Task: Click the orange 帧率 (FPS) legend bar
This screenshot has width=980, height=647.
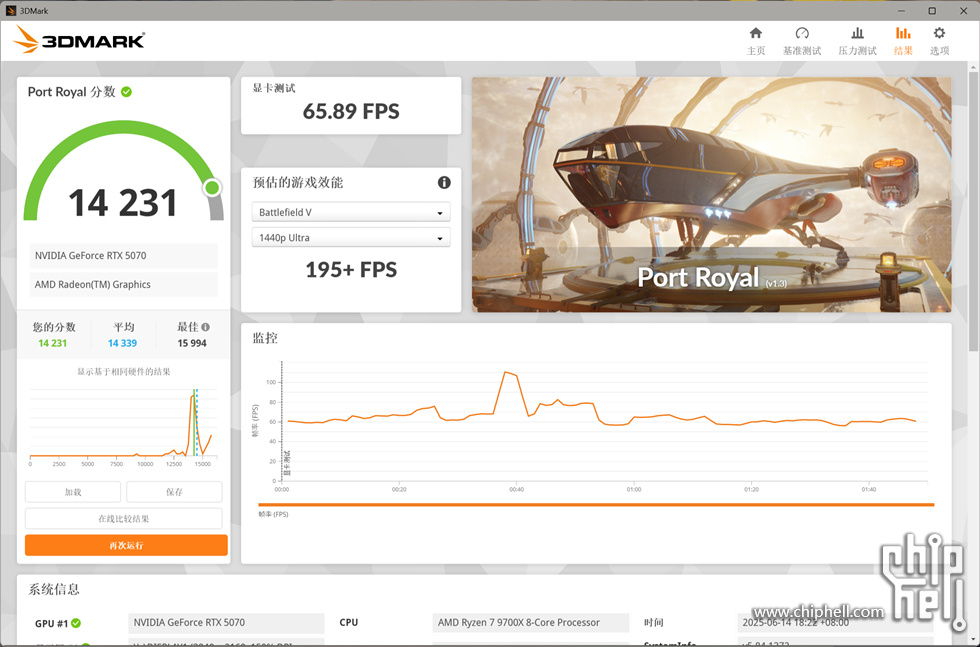Action: pyautogui.click(x=596, y=504)
